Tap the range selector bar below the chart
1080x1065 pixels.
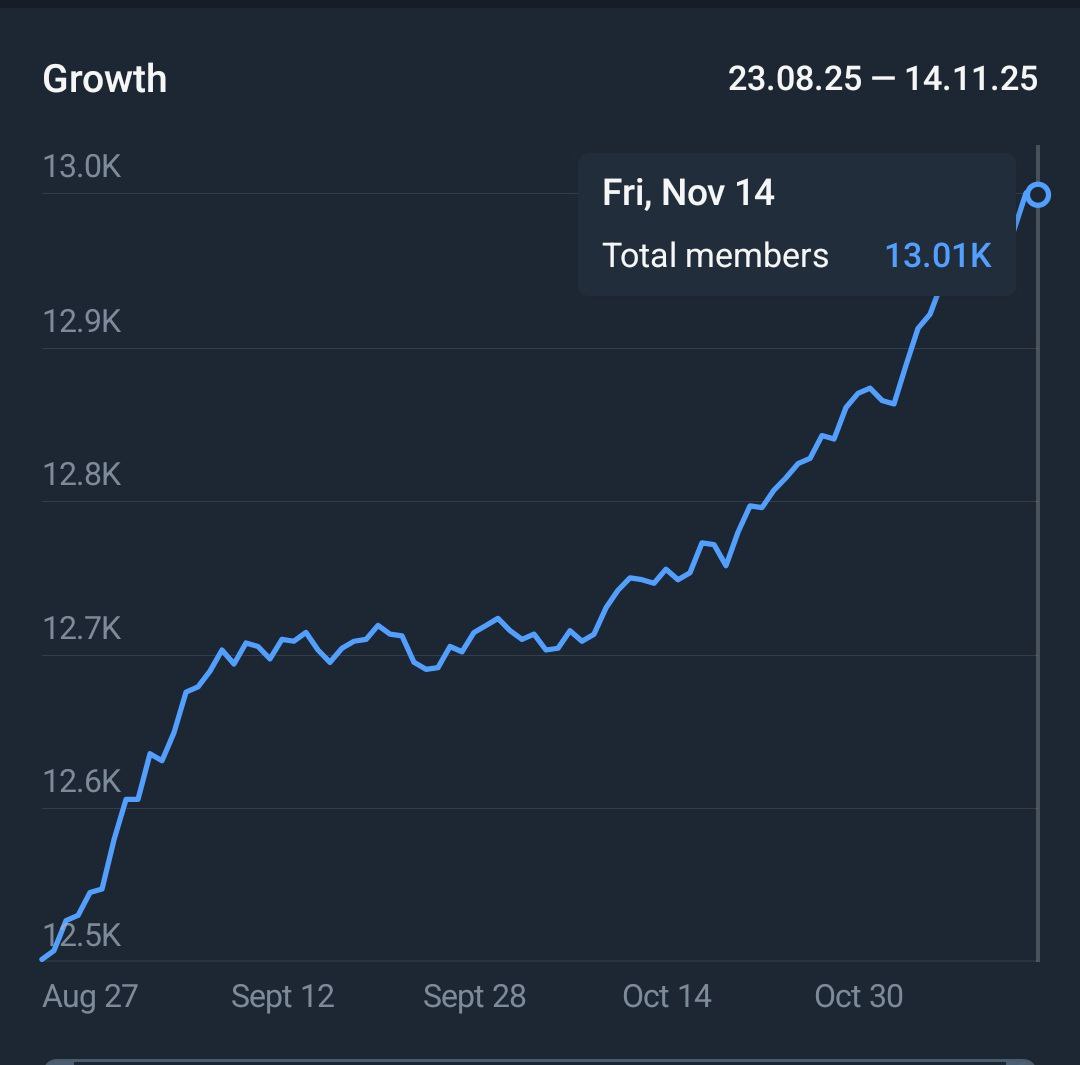coord(540,1060)
